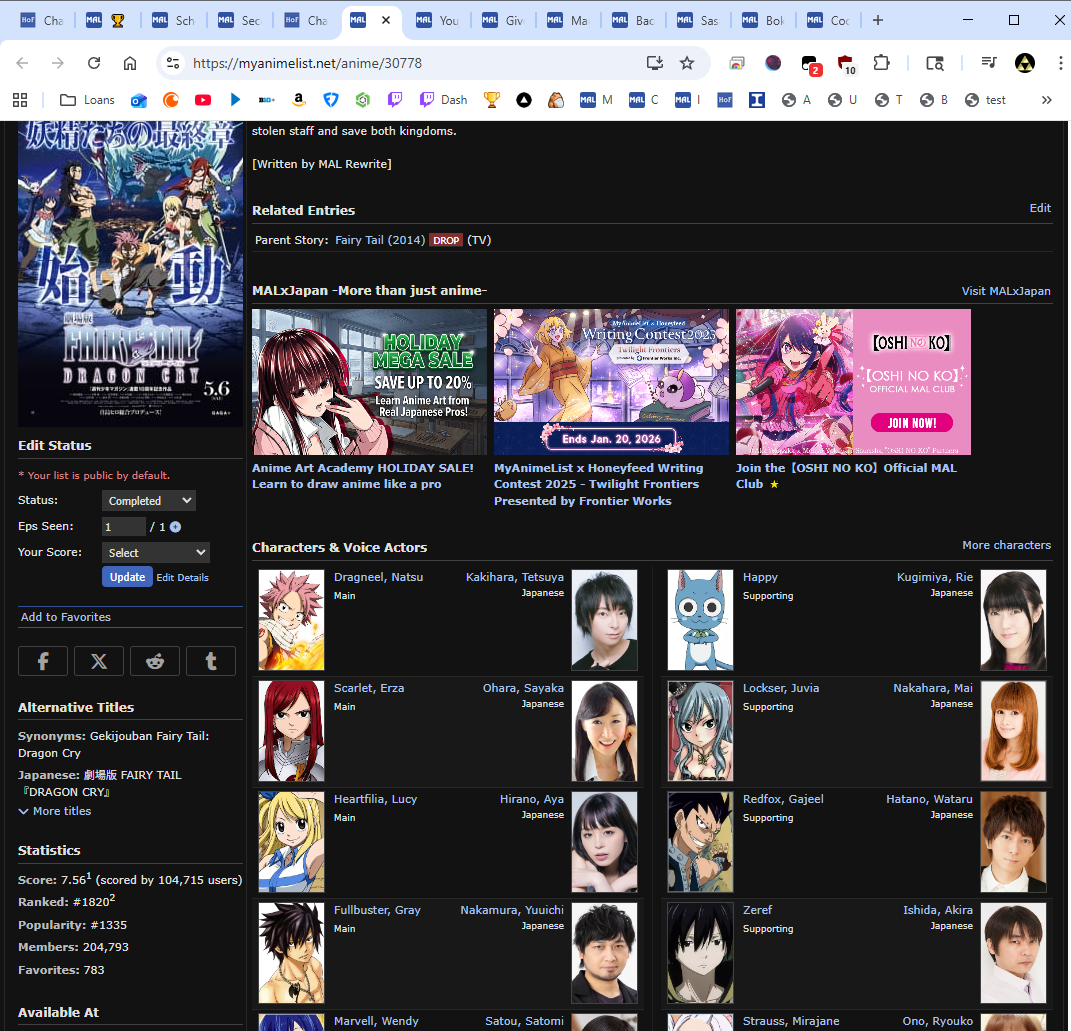Open Kakihara, Tetsuya voice actor page

515,577
